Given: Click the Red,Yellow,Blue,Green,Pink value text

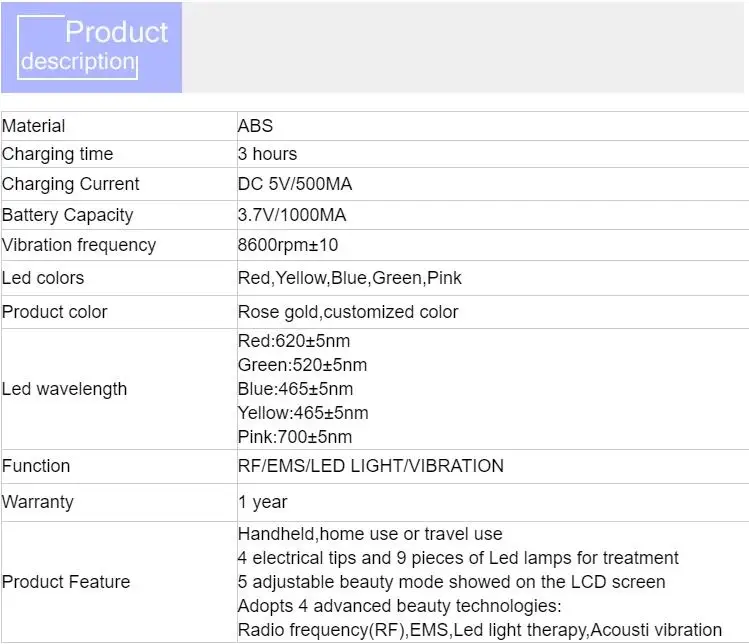Looking at the screenshot, I should 350,278.
